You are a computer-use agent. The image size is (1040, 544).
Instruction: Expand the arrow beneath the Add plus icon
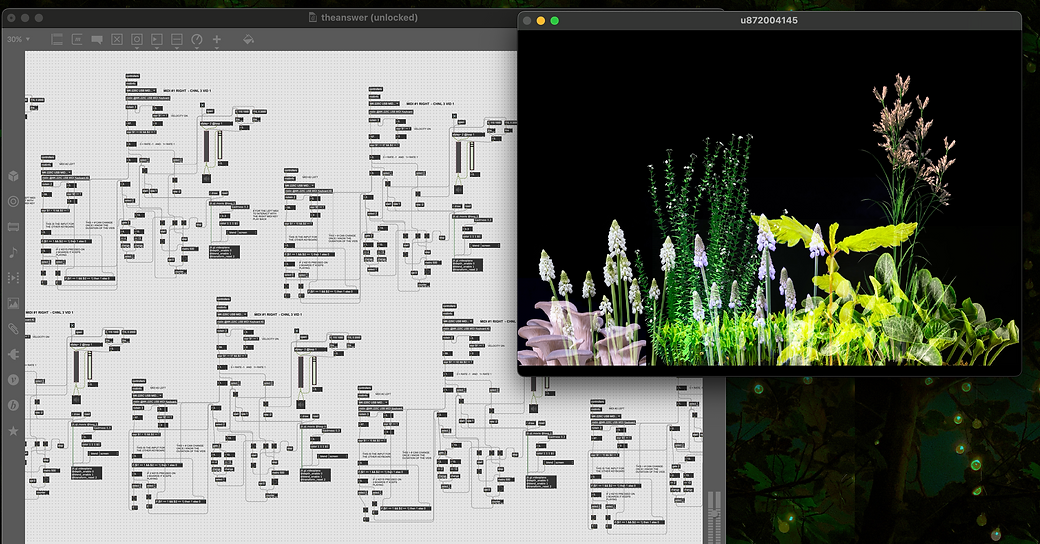(x=216, y=48)
